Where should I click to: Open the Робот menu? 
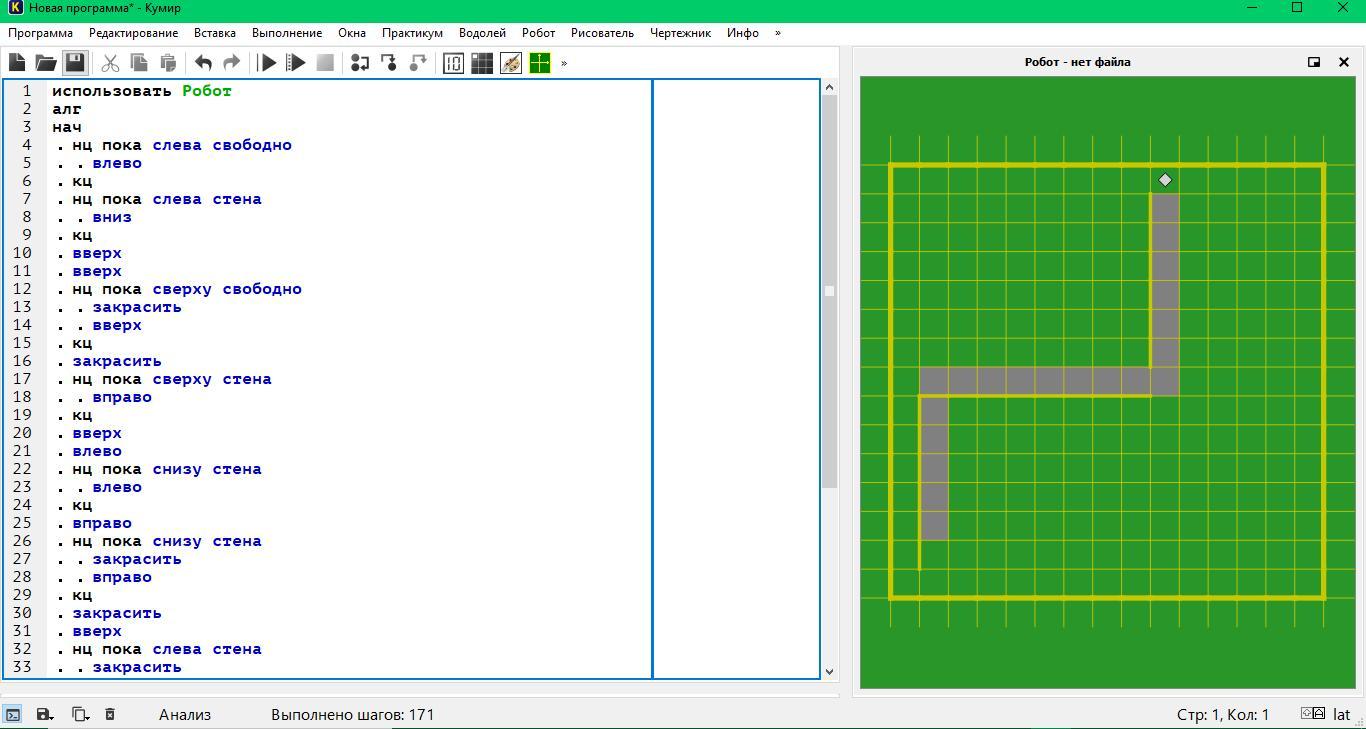click(x=538, y=33)
